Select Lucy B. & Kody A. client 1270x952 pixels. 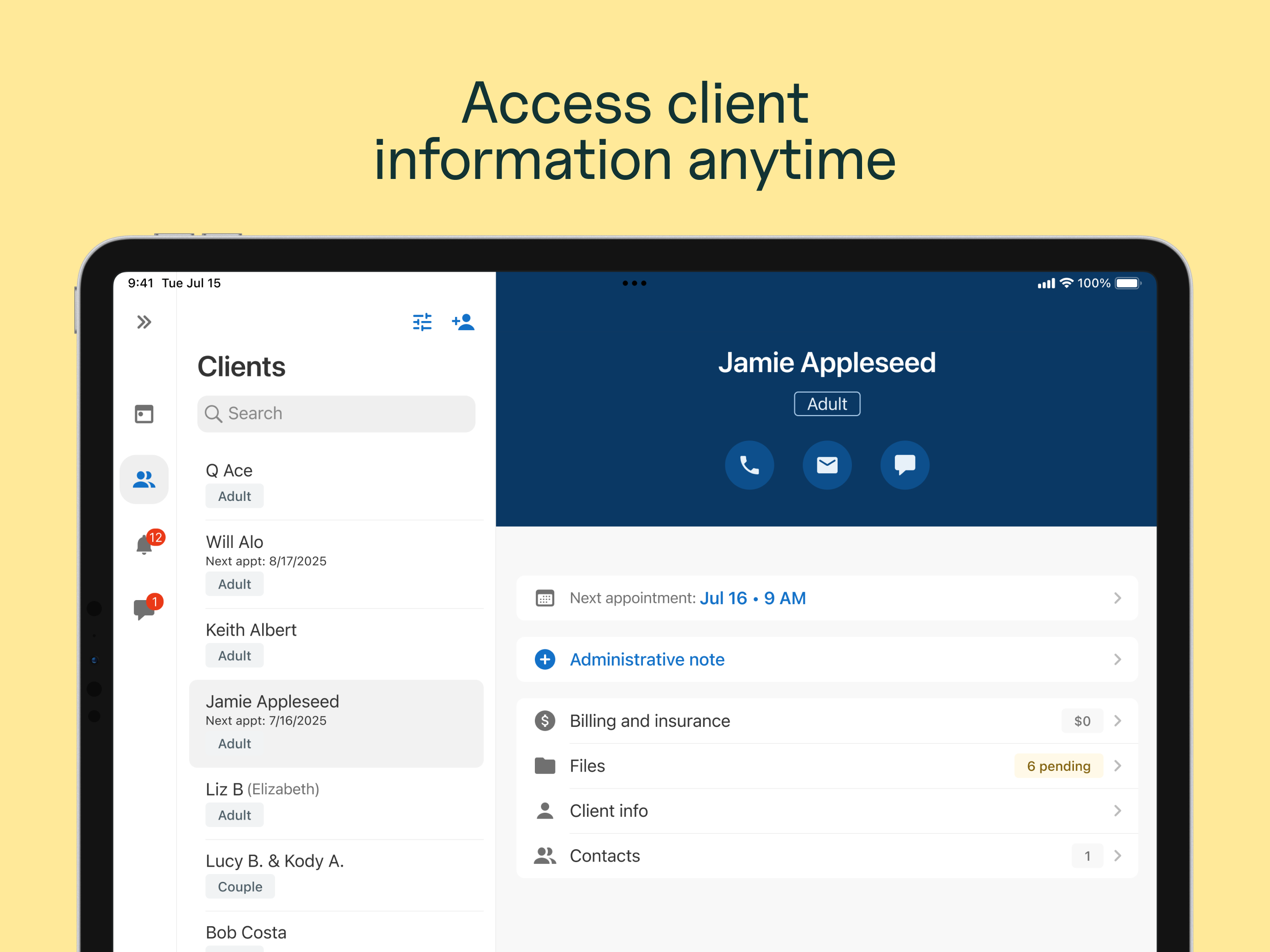(x=275, y=861)
